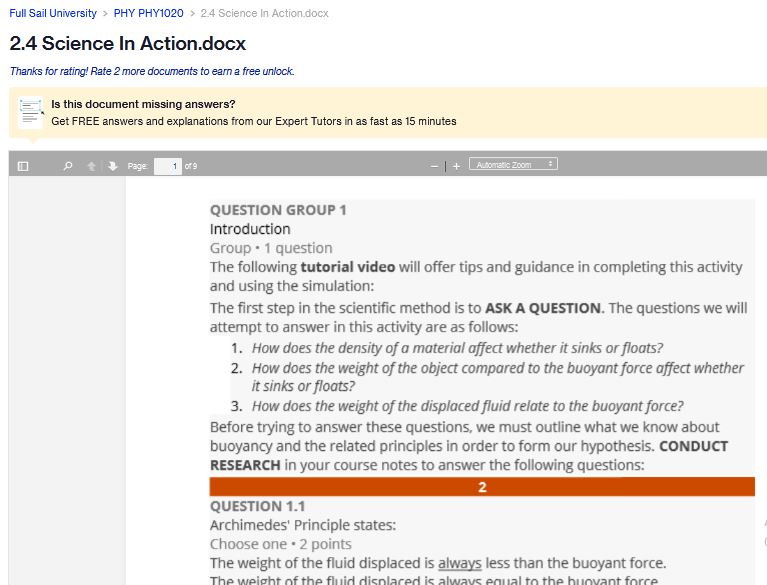This screenshot has height=585, width=767.
Task: Click the Rate 2 more documents message
Action: coord(152,71)
